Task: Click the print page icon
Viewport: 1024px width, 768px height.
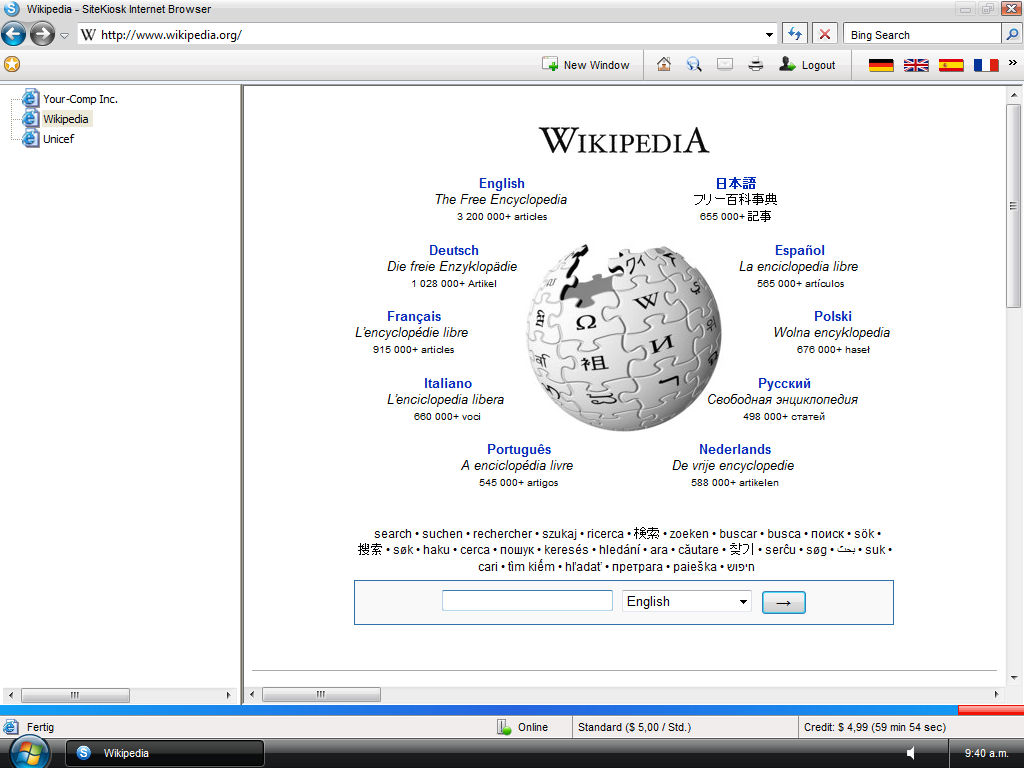Action: (x=756, y=64)
